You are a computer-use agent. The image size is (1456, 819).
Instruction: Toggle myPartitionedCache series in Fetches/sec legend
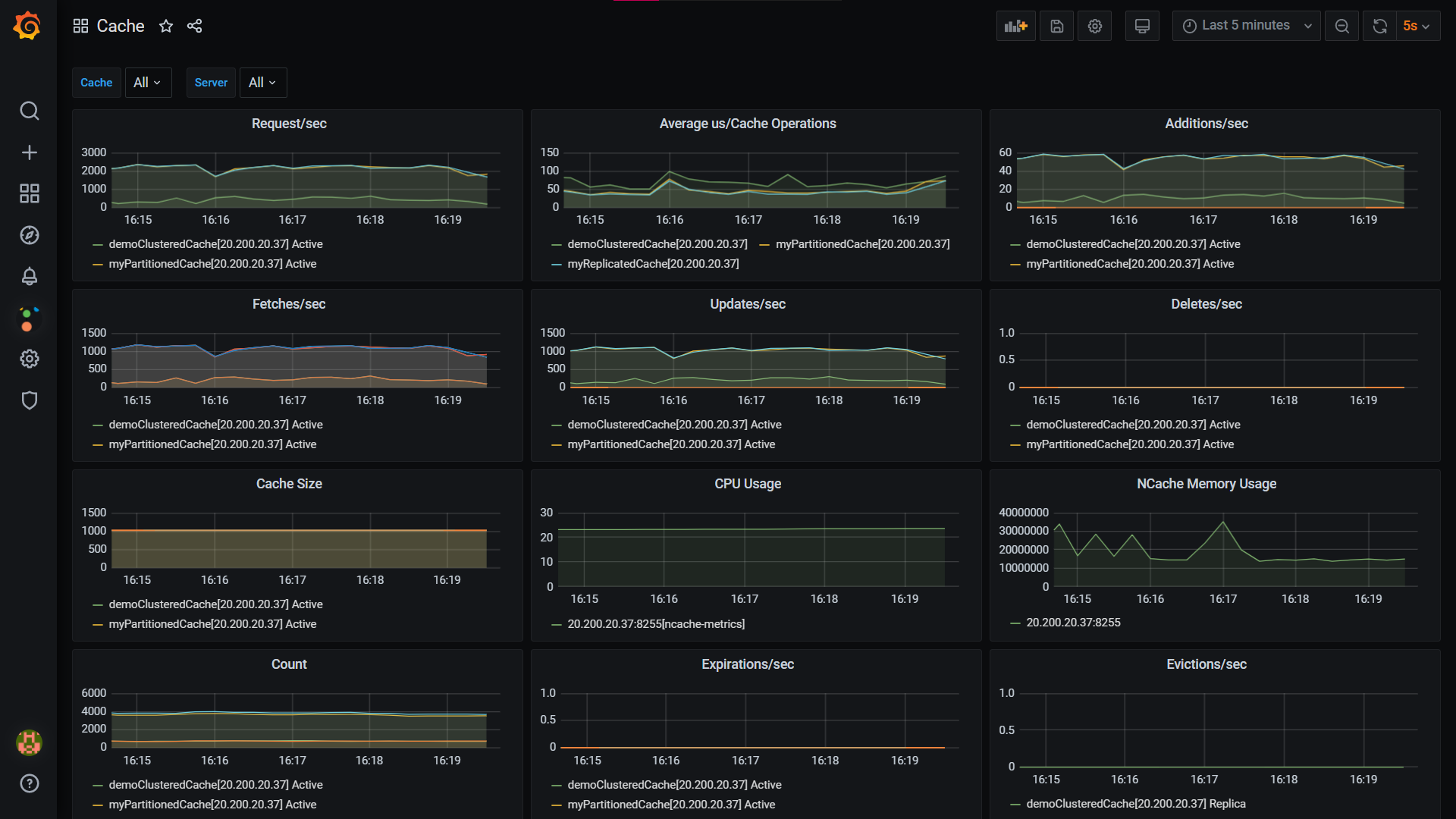click(x=212, y=444)
